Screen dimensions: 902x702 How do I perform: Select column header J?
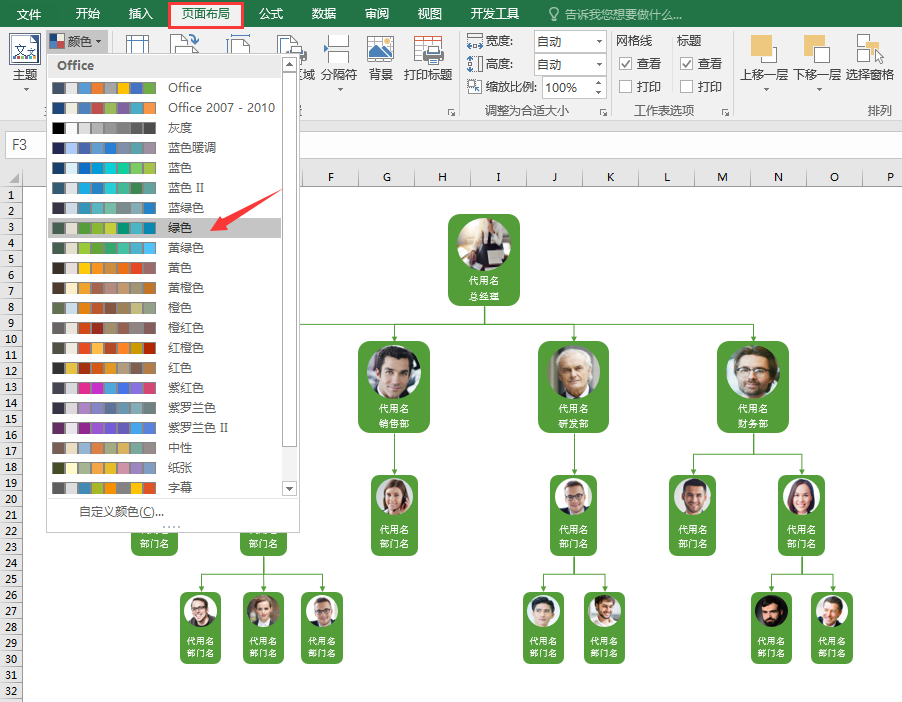[554, 177]
